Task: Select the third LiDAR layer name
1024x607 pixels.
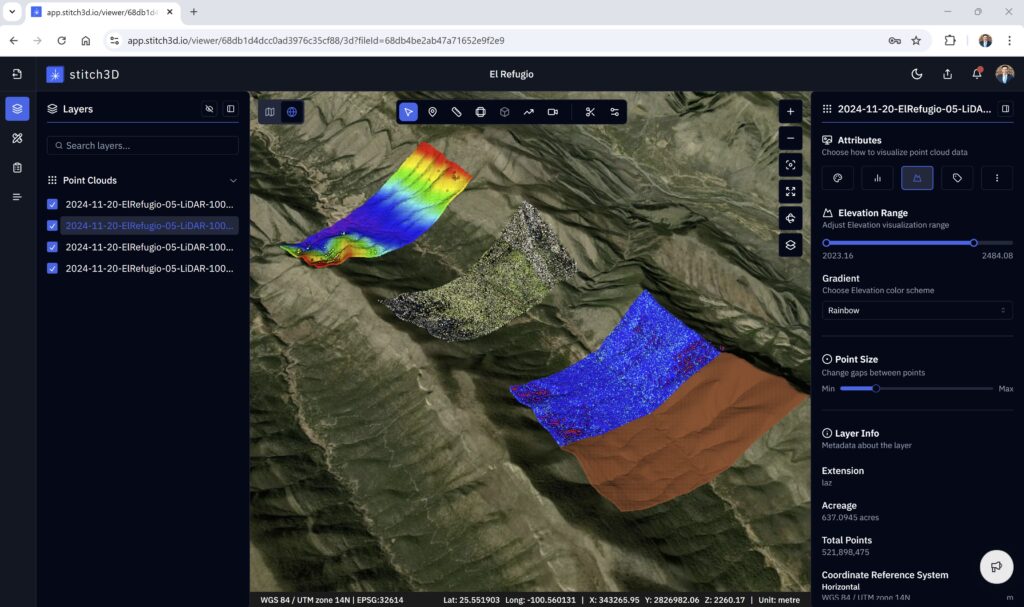Action: coord(148,247)
